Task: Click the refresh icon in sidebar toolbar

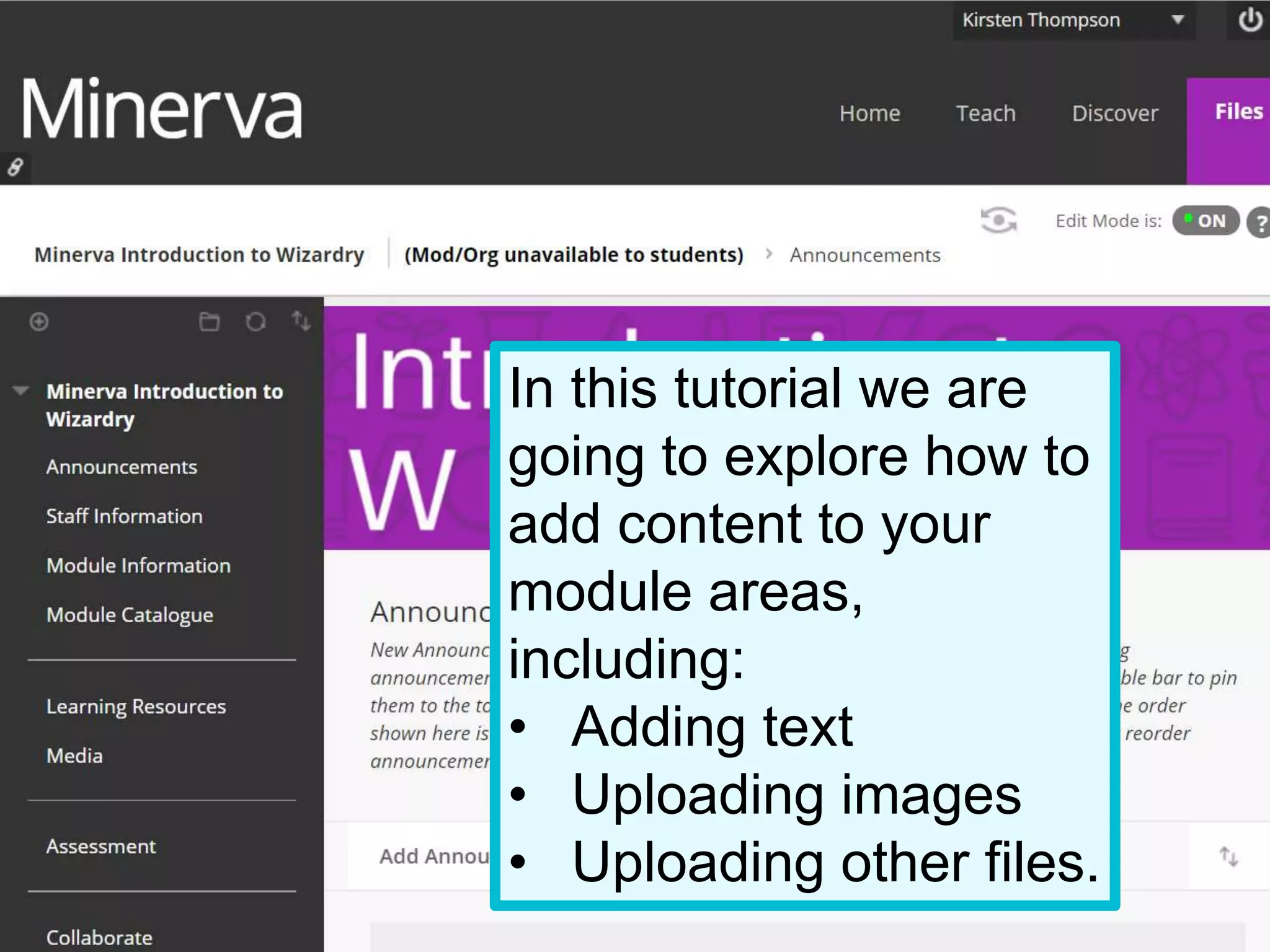Action: click(x=255, y=322)
